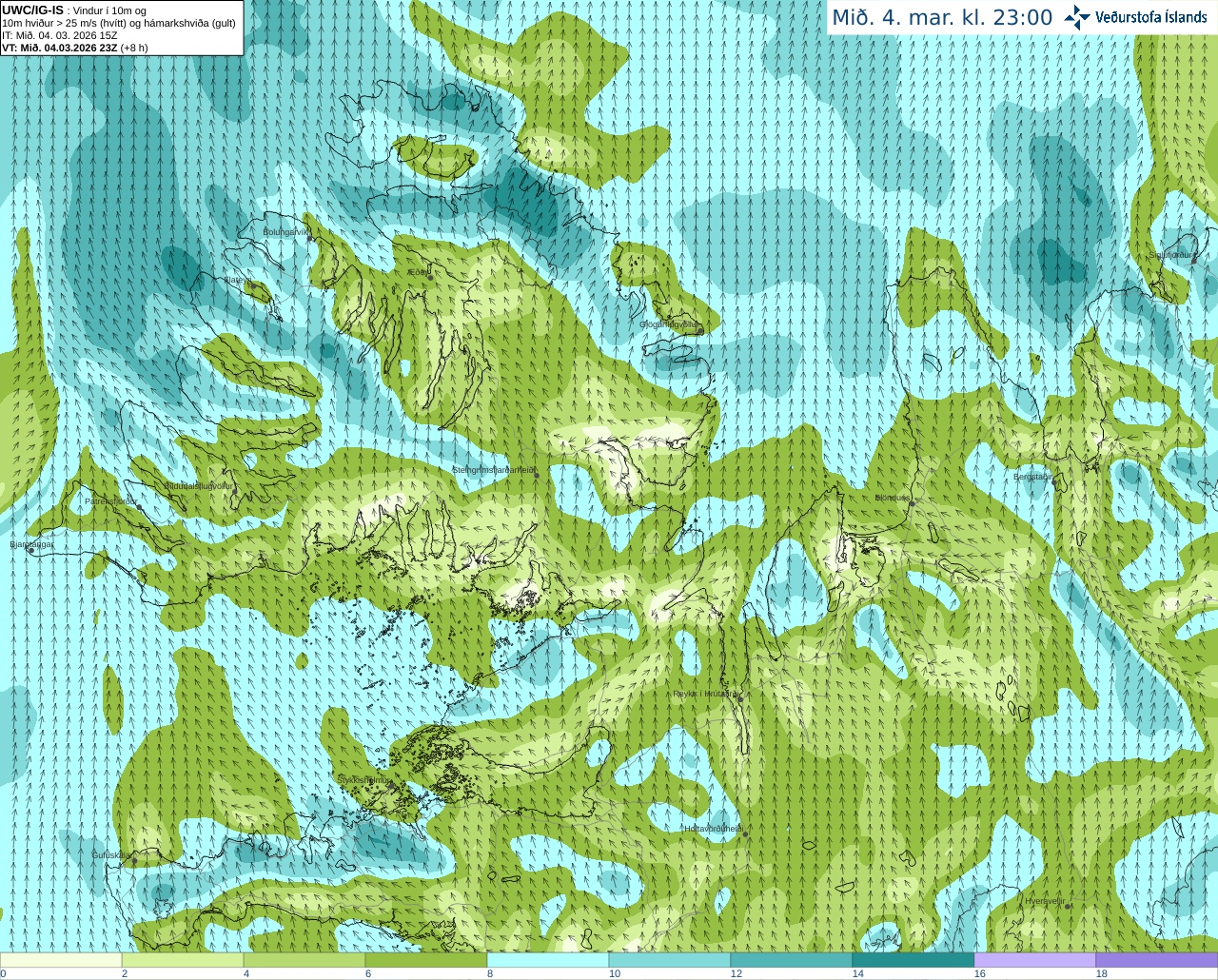Click the Bolungarvík station label
The image size is (1218, 980).
286,231
